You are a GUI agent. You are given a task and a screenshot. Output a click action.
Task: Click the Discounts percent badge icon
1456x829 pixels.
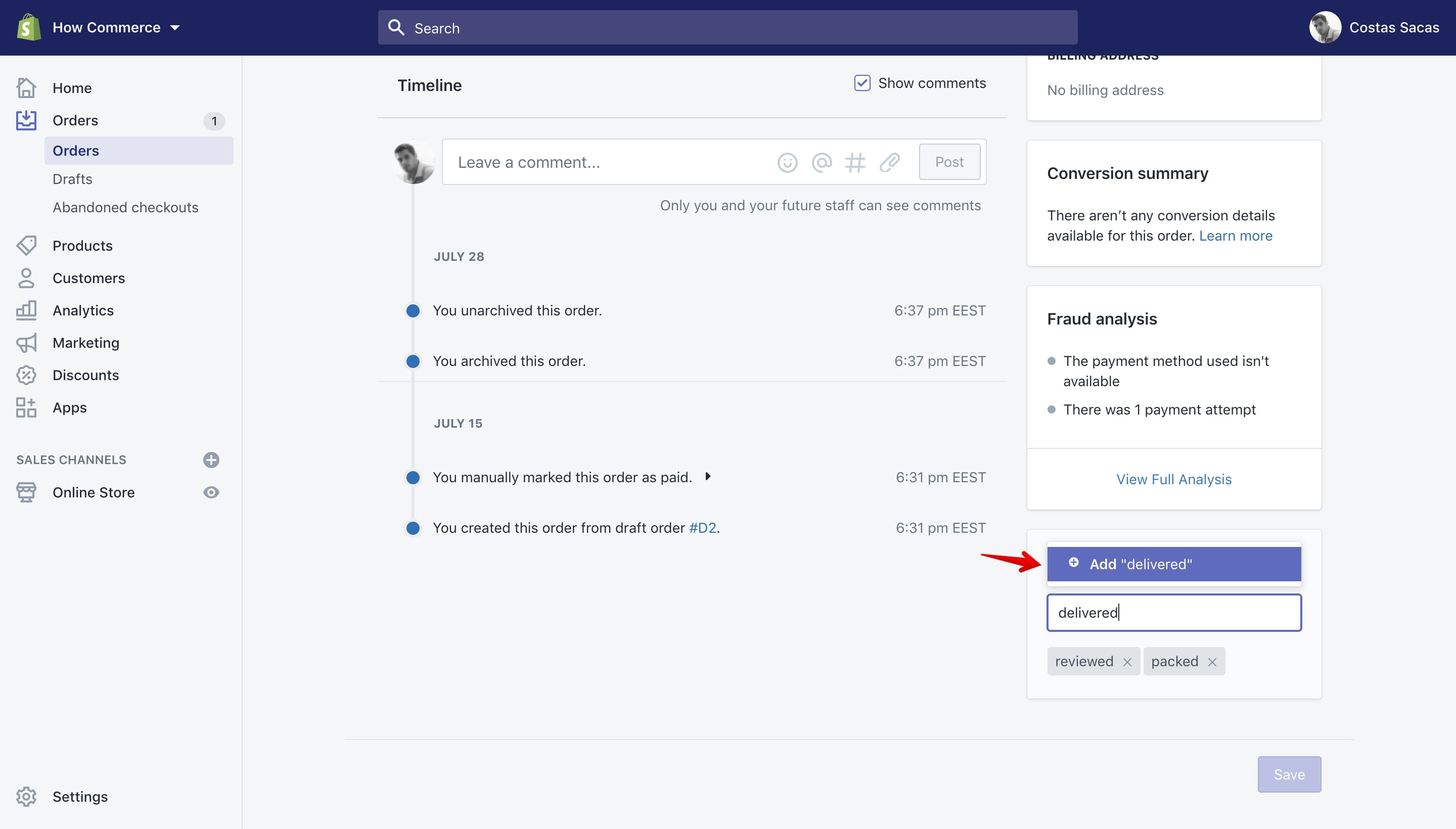tap(26, 375)
